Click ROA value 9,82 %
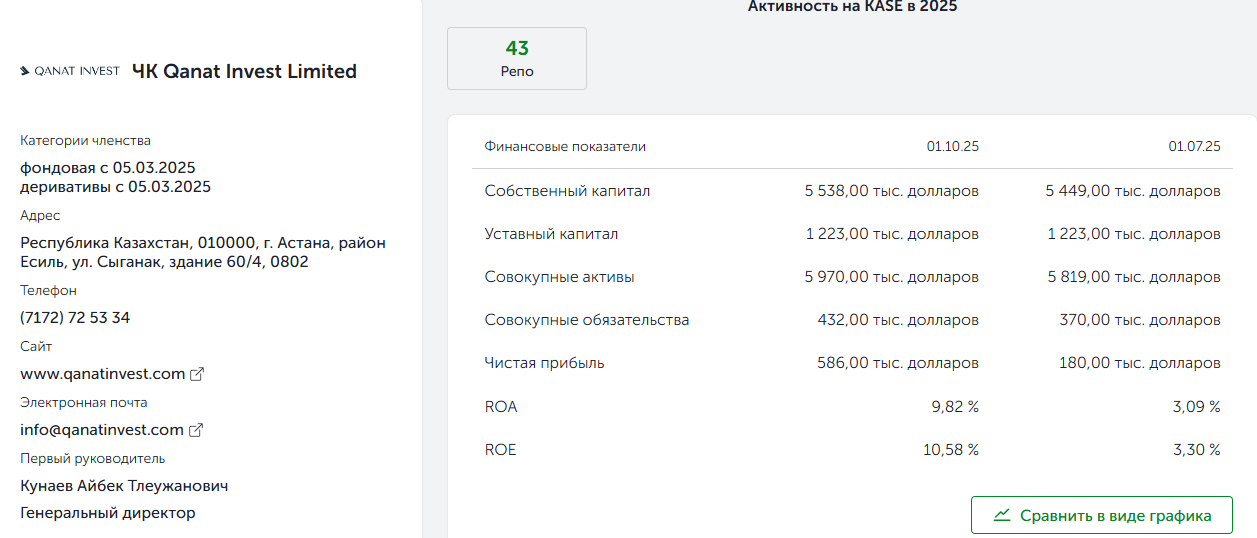The height and width of the screenshot is (538, 1257). tap(954, 407)
